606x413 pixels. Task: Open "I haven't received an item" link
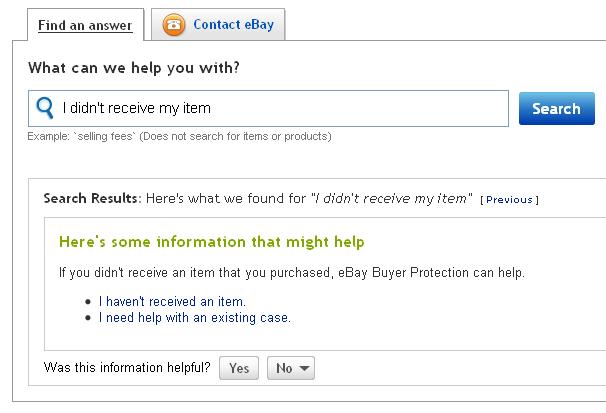coord(172,301)
